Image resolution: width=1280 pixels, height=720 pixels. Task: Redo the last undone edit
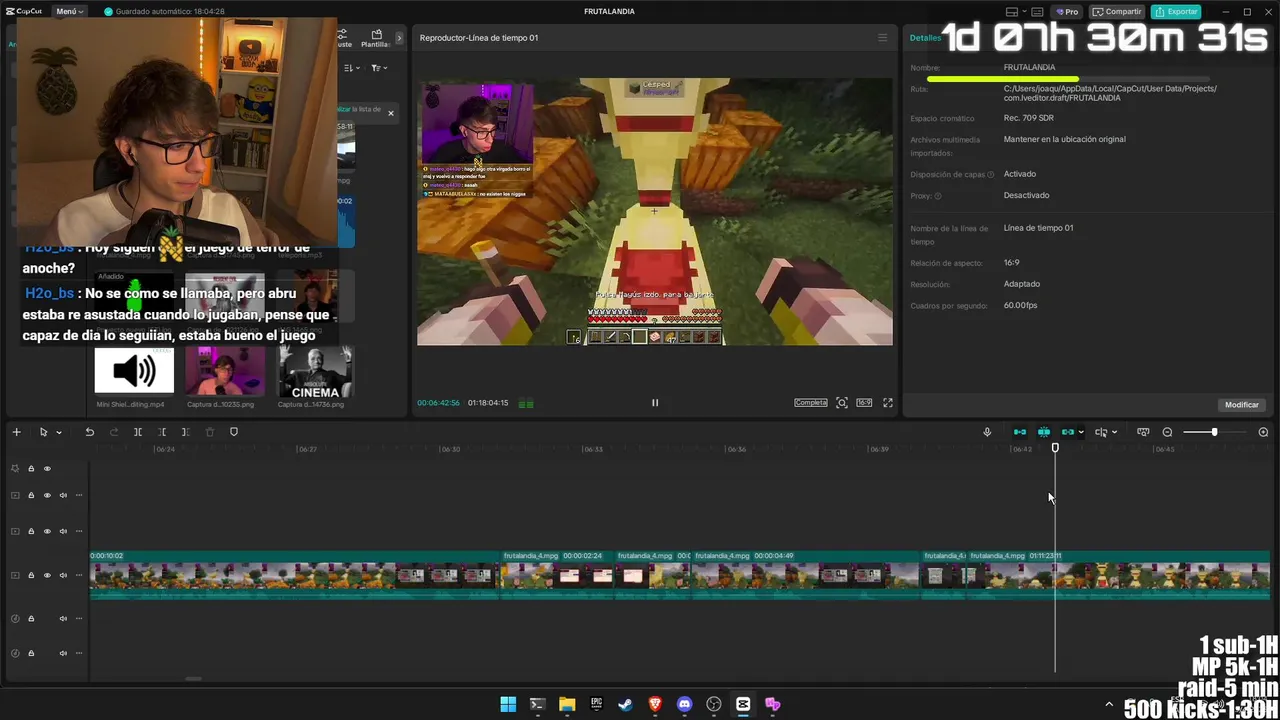click(113, 432)
